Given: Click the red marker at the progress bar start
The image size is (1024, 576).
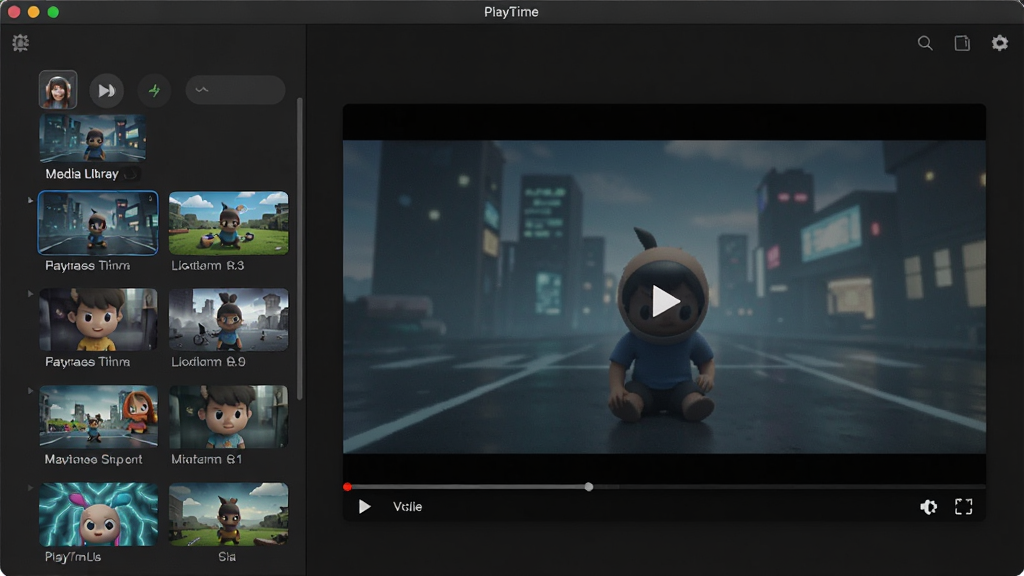Looking at the screenshot, I should point(347,487).
